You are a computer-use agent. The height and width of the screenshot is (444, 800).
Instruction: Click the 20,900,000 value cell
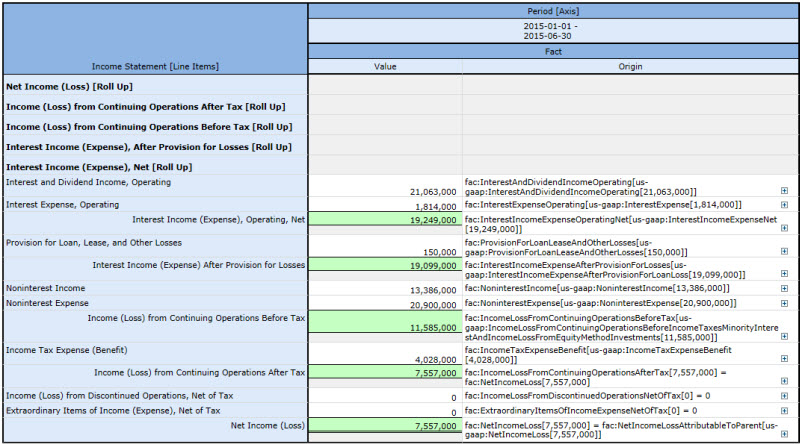tap(385, 303)
